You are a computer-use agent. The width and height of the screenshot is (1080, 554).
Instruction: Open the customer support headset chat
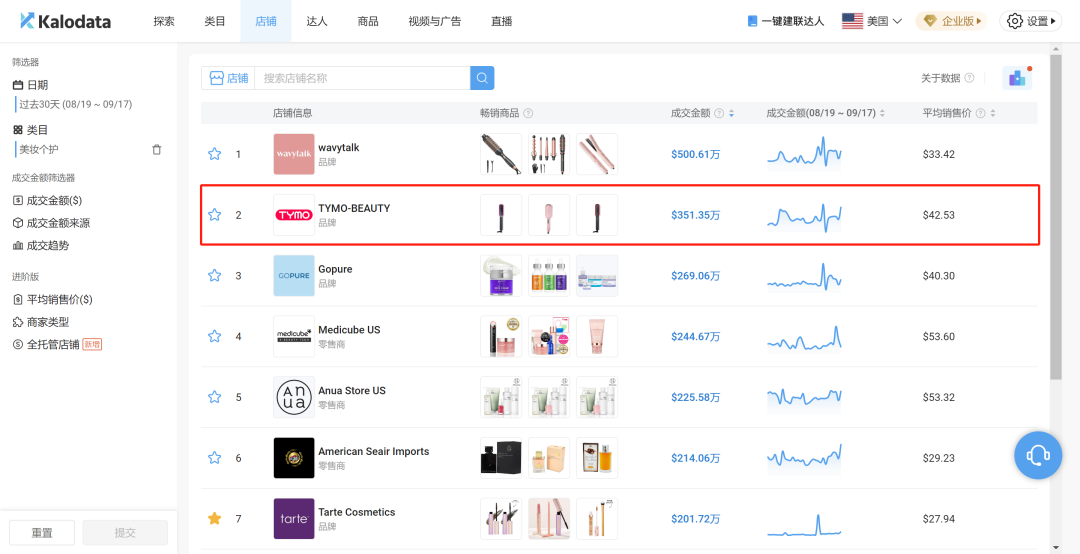coord(1038,456)
